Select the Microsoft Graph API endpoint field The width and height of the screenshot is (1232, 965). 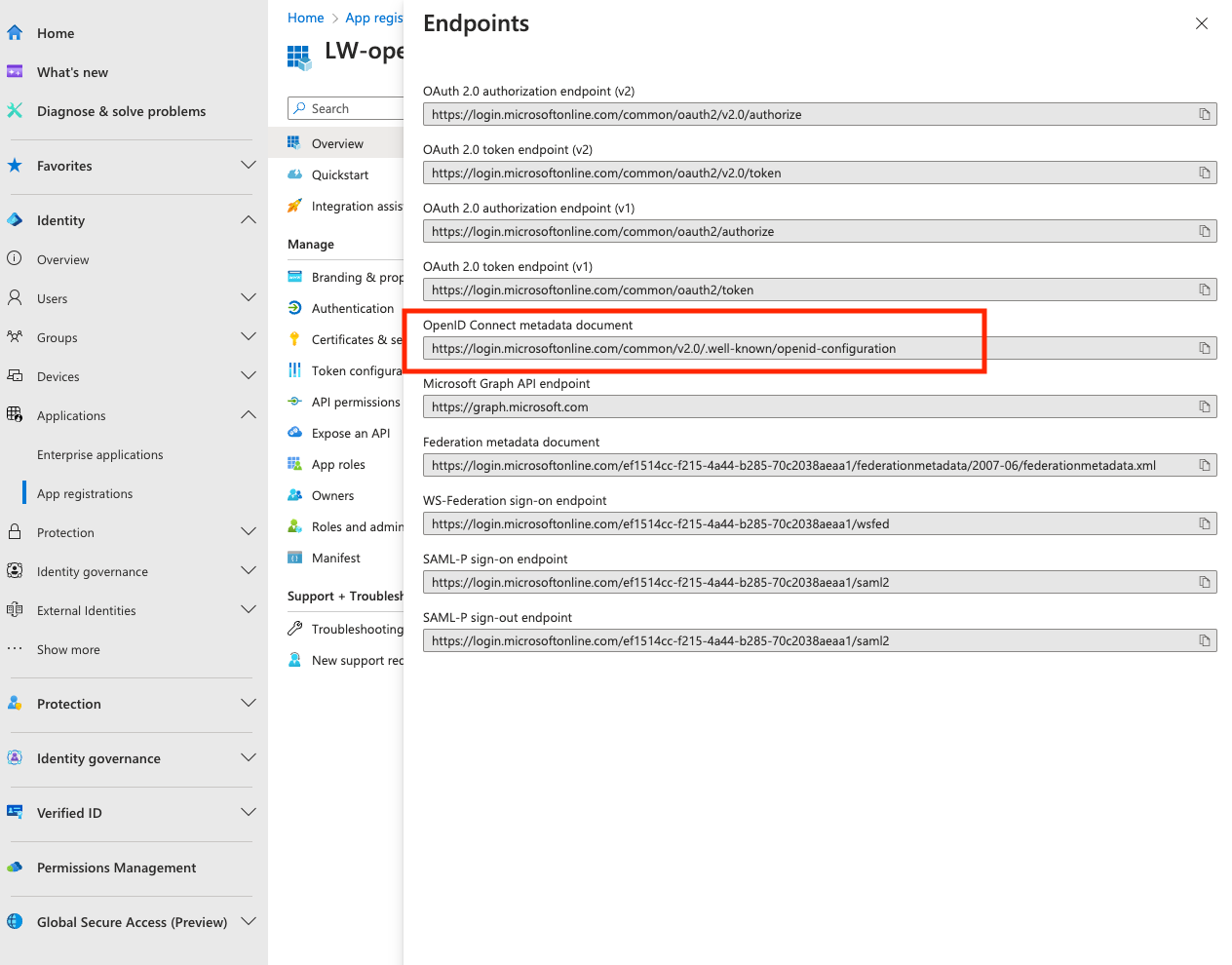[820, 406]
